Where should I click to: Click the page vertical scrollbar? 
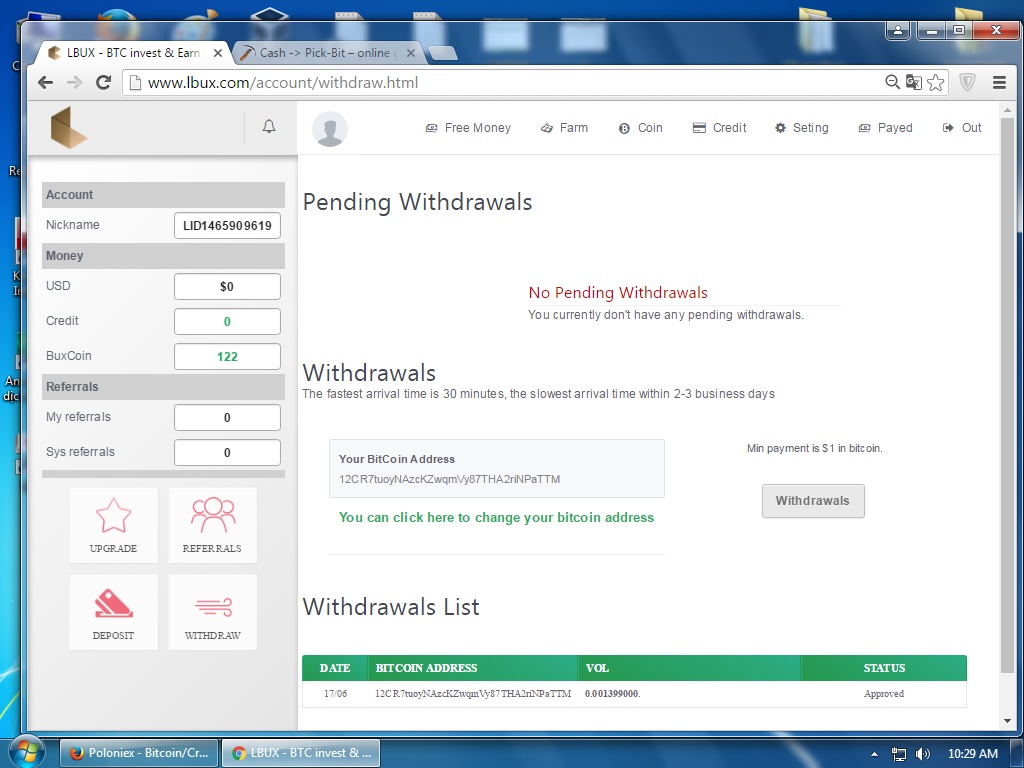click(x=1007, y=395)
